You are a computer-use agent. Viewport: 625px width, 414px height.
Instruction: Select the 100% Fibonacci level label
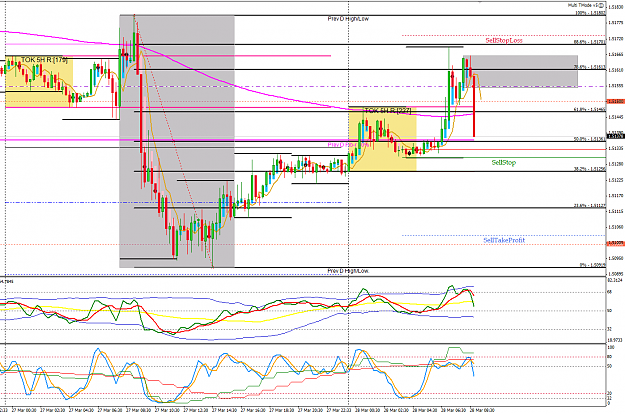(590, 13)
